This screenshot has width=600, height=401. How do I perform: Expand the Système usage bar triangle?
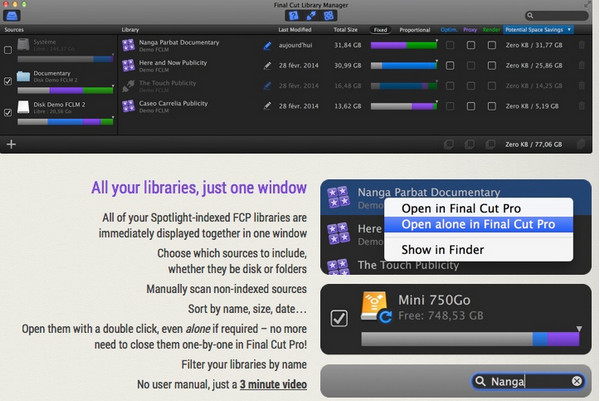pyautogui.click(x=112, y=55)
